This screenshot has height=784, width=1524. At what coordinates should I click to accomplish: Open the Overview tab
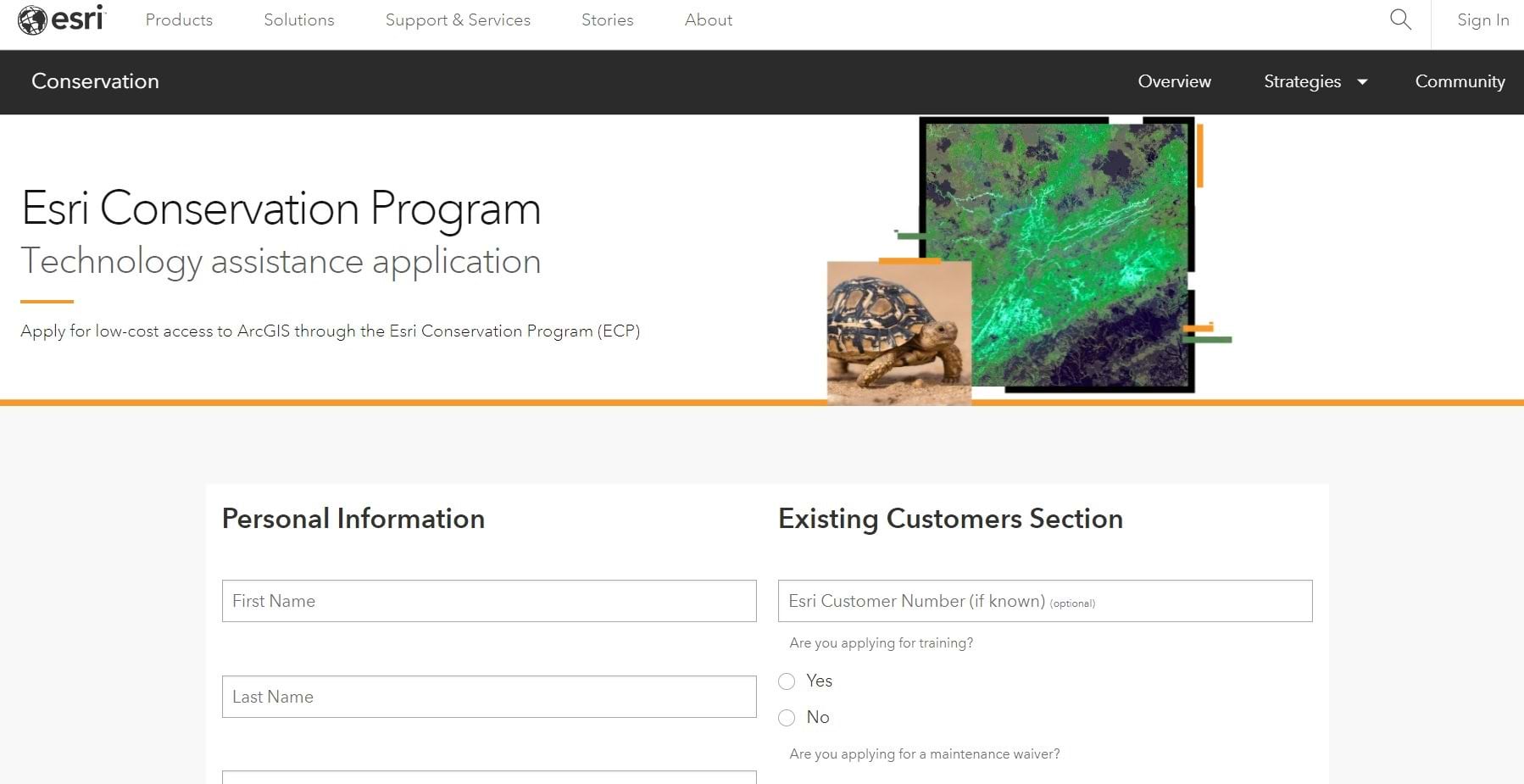(x=1174, y=81)
